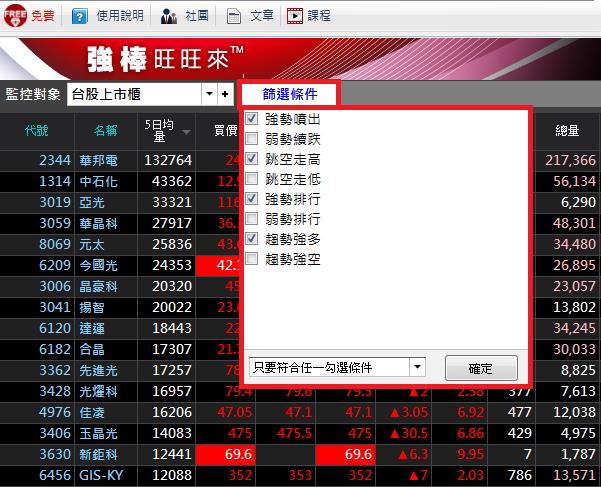
Task: Click the sort arrow in 5日均量 header
Action: point(186,132)
